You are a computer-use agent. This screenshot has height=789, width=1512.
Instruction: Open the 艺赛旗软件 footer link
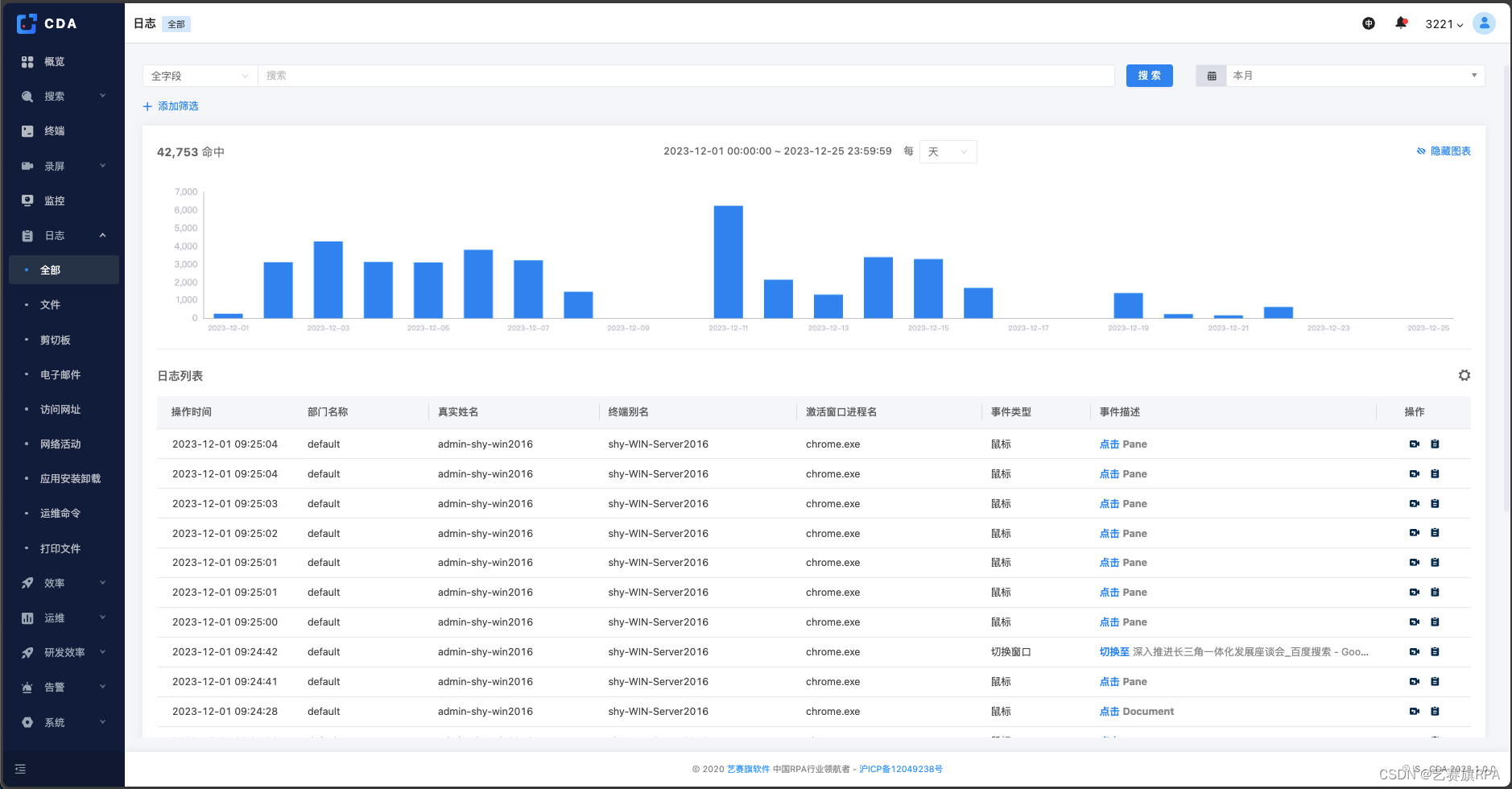point(749,769)
